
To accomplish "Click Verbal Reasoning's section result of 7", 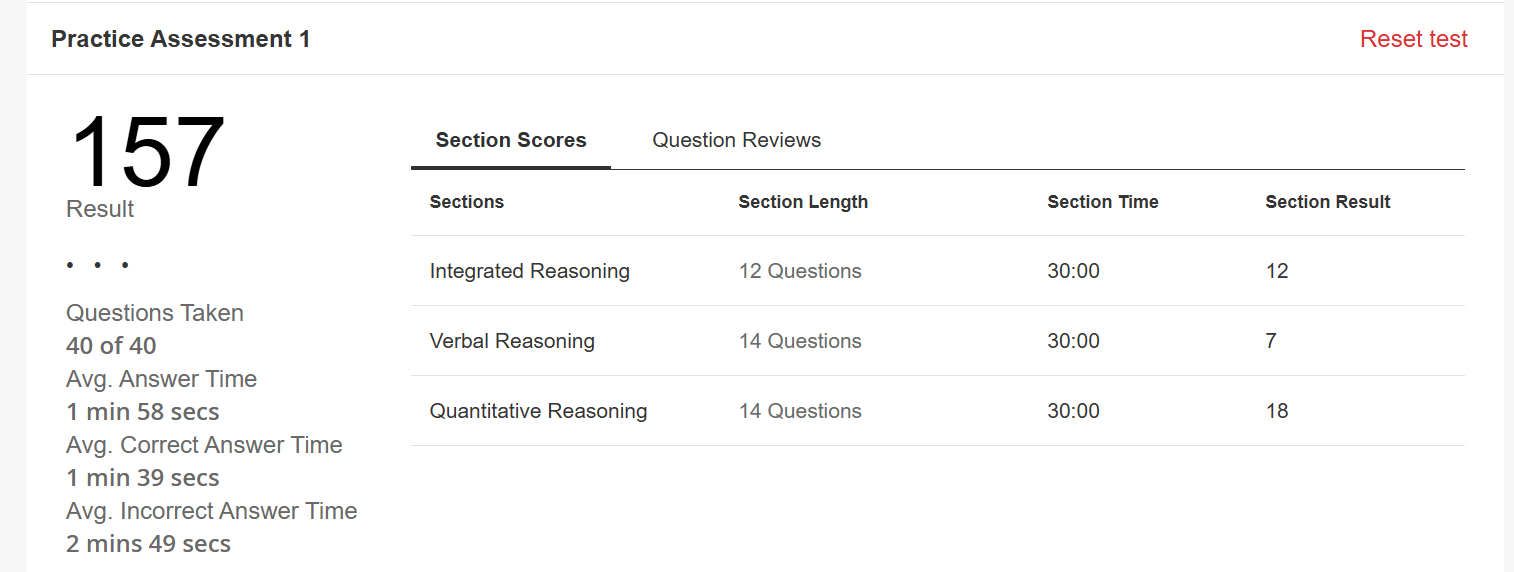I will [x=1271, y=341].
